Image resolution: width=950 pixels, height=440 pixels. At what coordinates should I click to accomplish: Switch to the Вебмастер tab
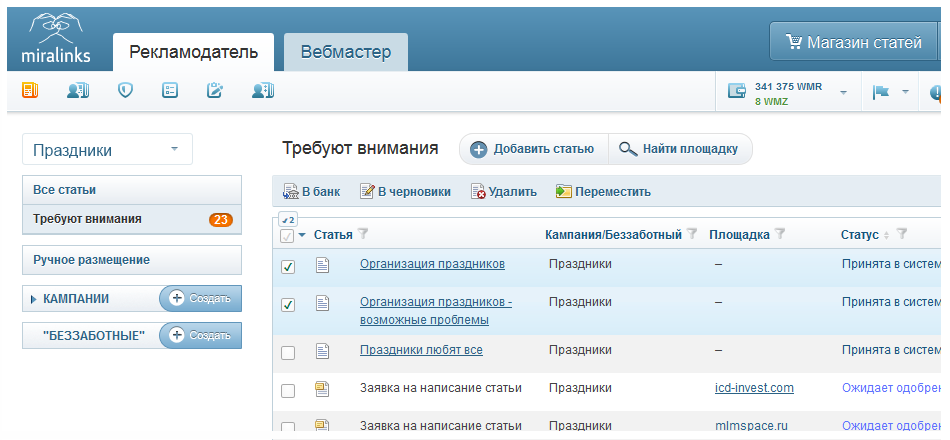pos(345,52)
